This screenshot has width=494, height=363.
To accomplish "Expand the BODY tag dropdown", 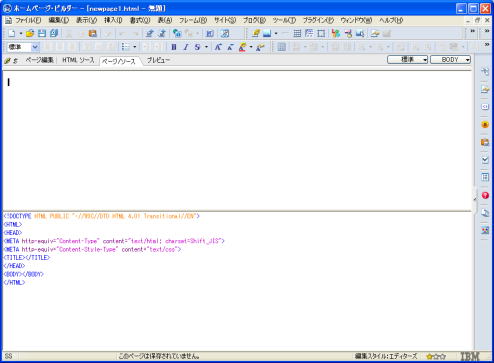I will click(450, 60).
